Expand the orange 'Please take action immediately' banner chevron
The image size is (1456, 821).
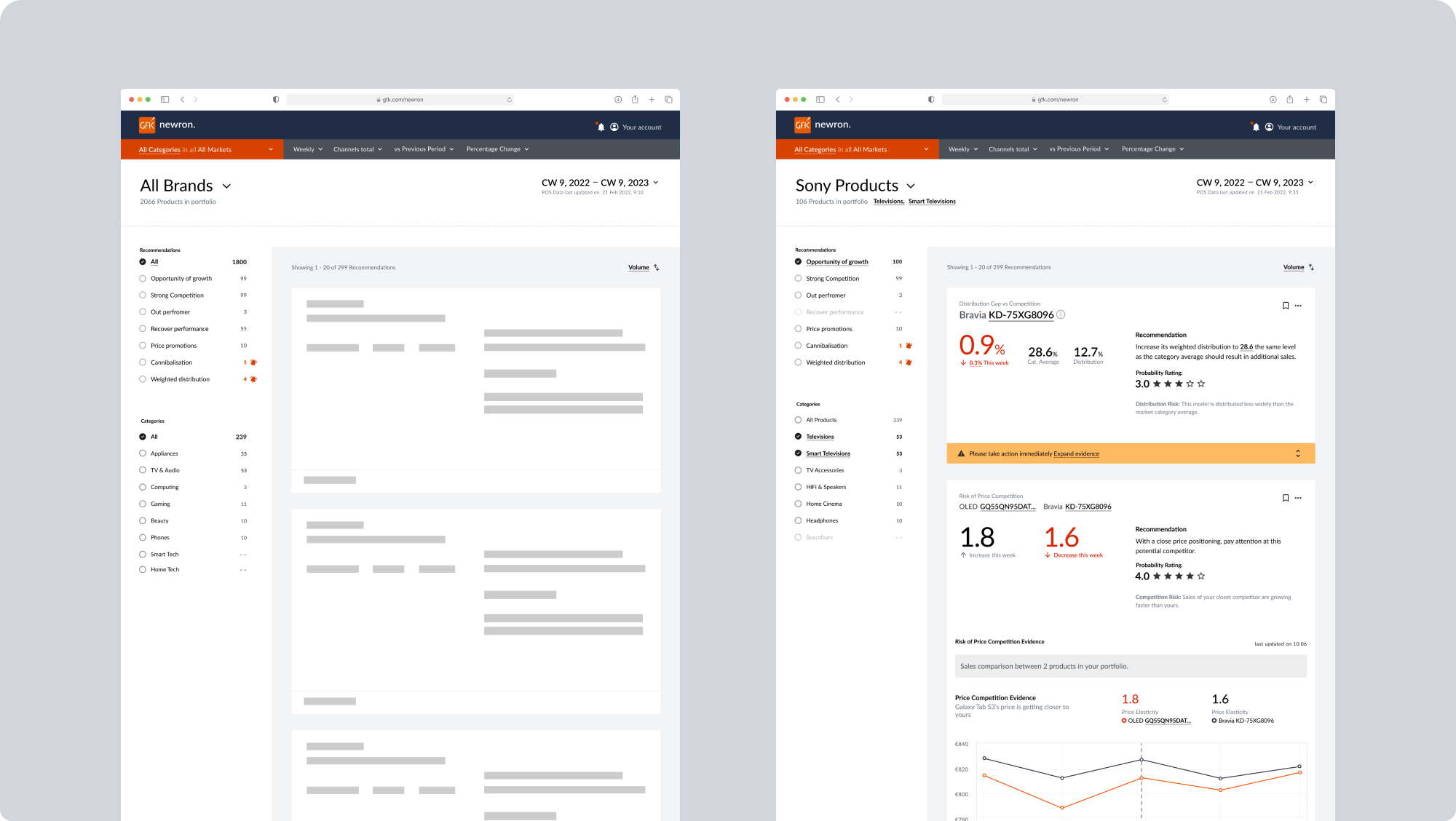point(1298,453)
